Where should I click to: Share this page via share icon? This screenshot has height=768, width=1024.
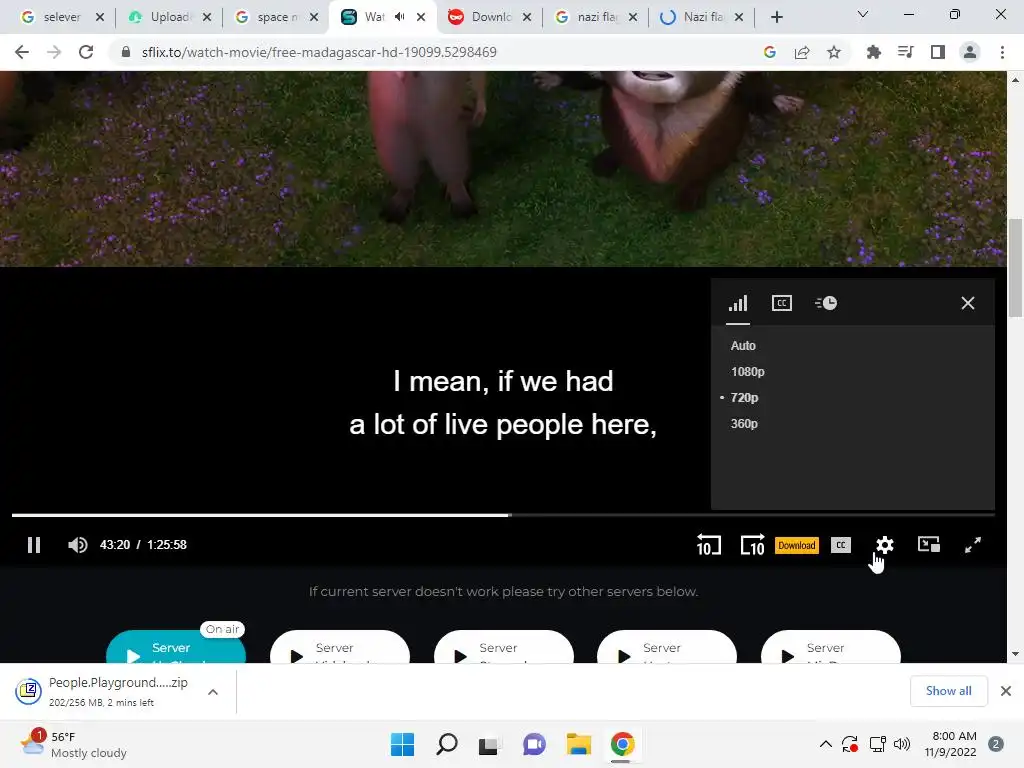pos(802,52)
